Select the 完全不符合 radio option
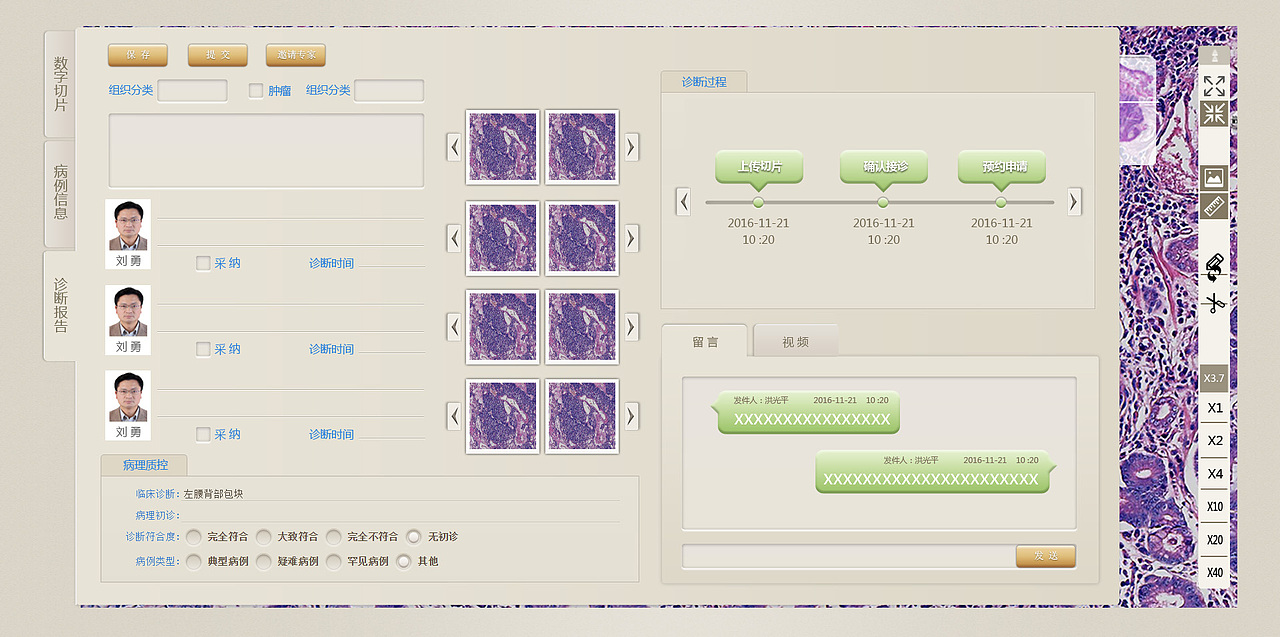Viewport: 1280px width, 637px height. click(334, 537)
